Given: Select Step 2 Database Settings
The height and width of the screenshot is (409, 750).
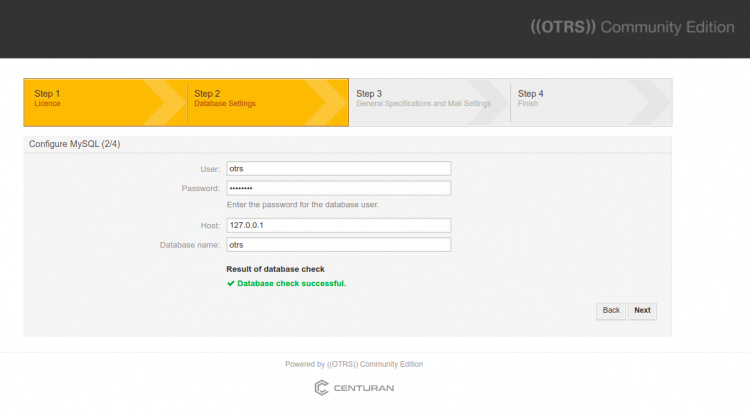Looking at the screenshot, I should pyautogui.click(x=224, y=98).
